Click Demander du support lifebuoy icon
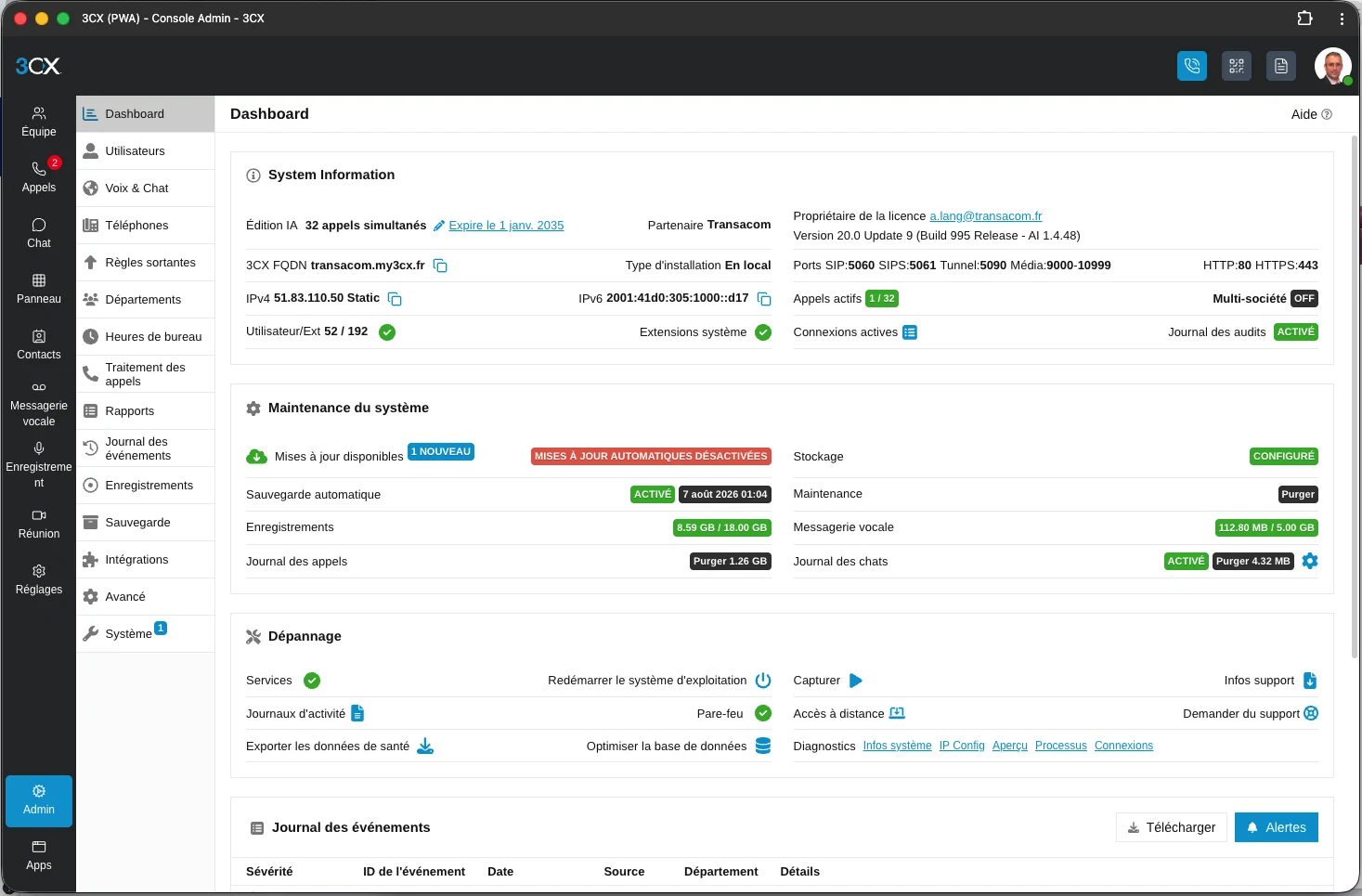The width and height of the screenshot is (1362, 896). pyautogui.click(x=1311, y=713)
